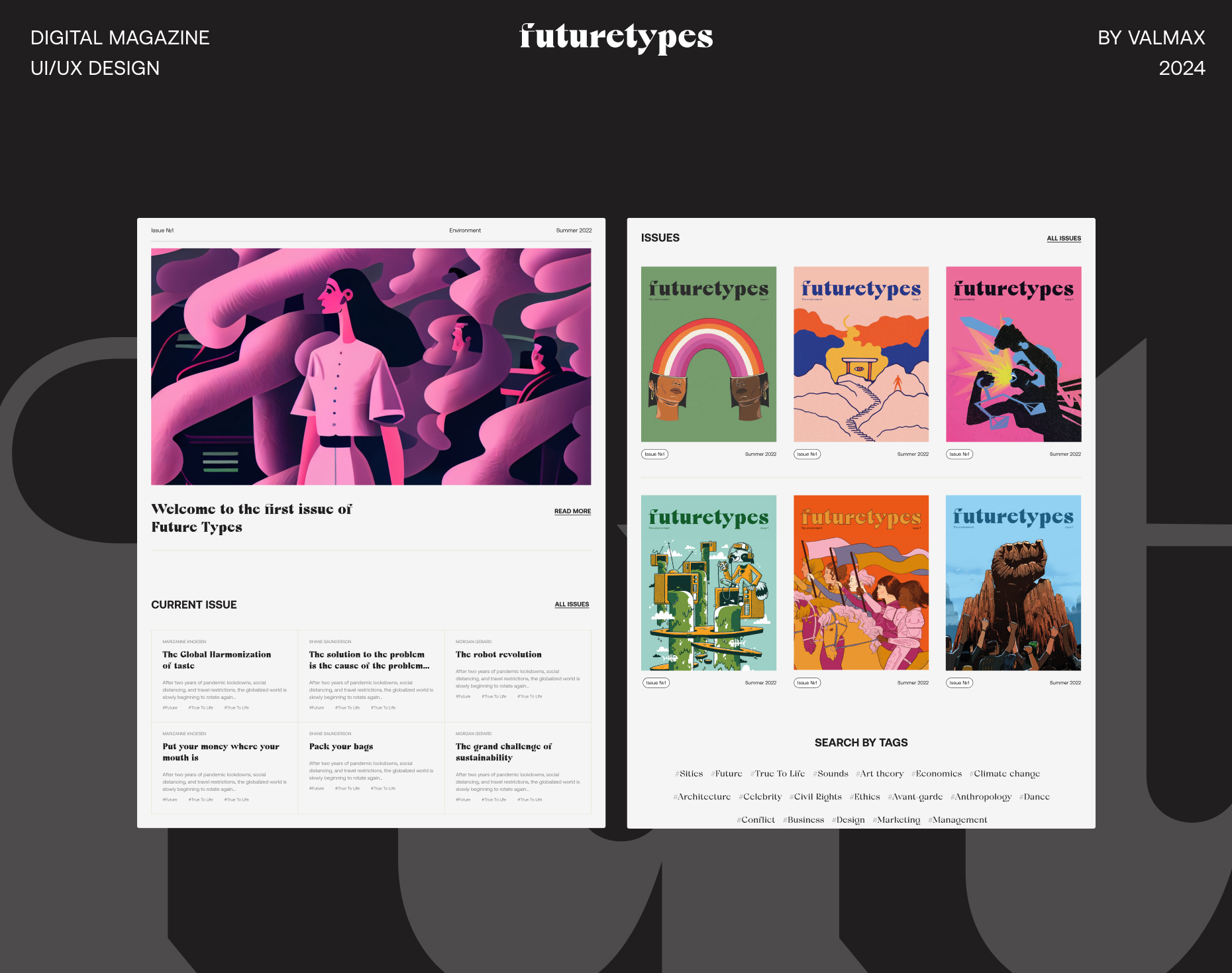
Task: Select the #Architecture tag
Action: 701,796
